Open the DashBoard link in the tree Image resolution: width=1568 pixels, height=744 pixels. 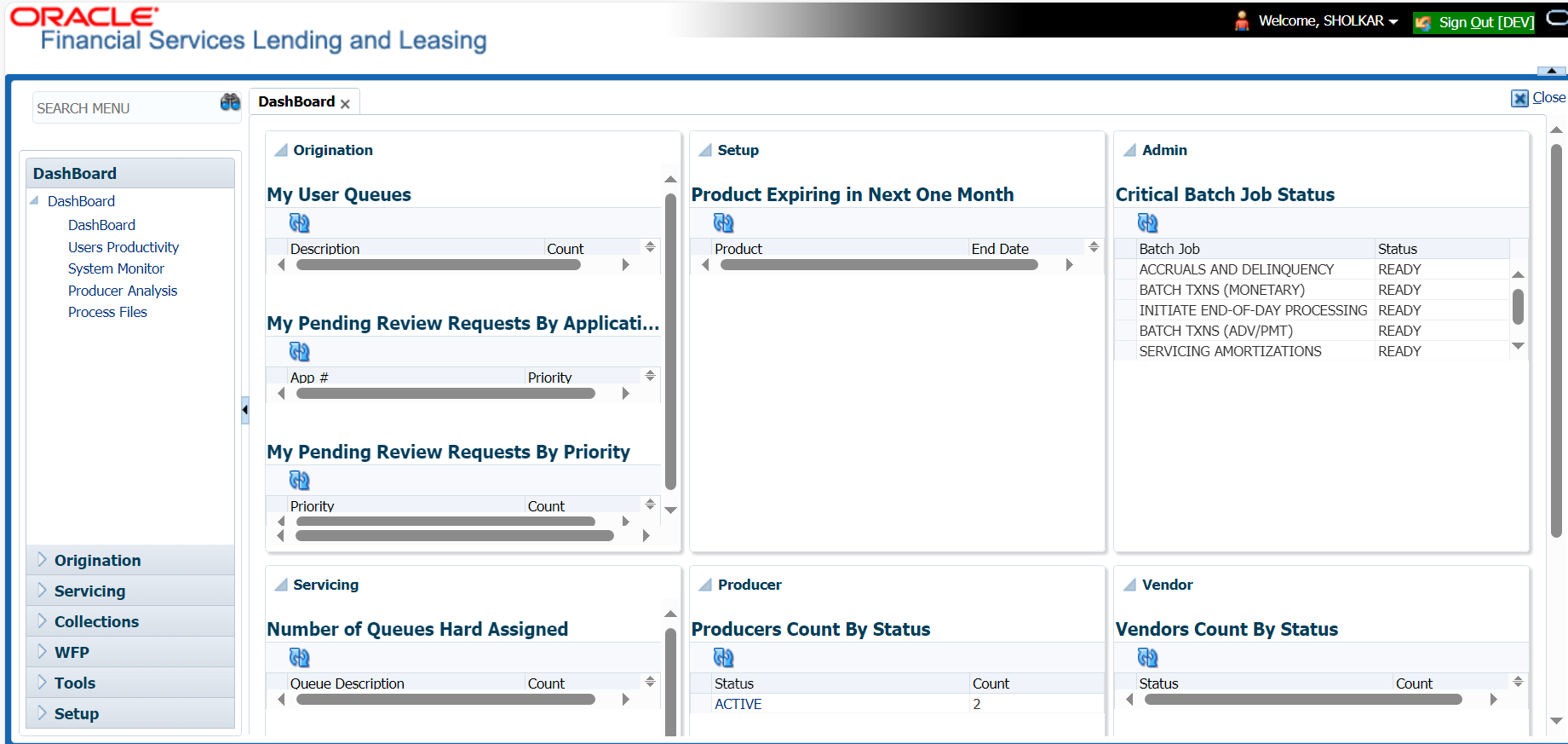pos(101,225)
